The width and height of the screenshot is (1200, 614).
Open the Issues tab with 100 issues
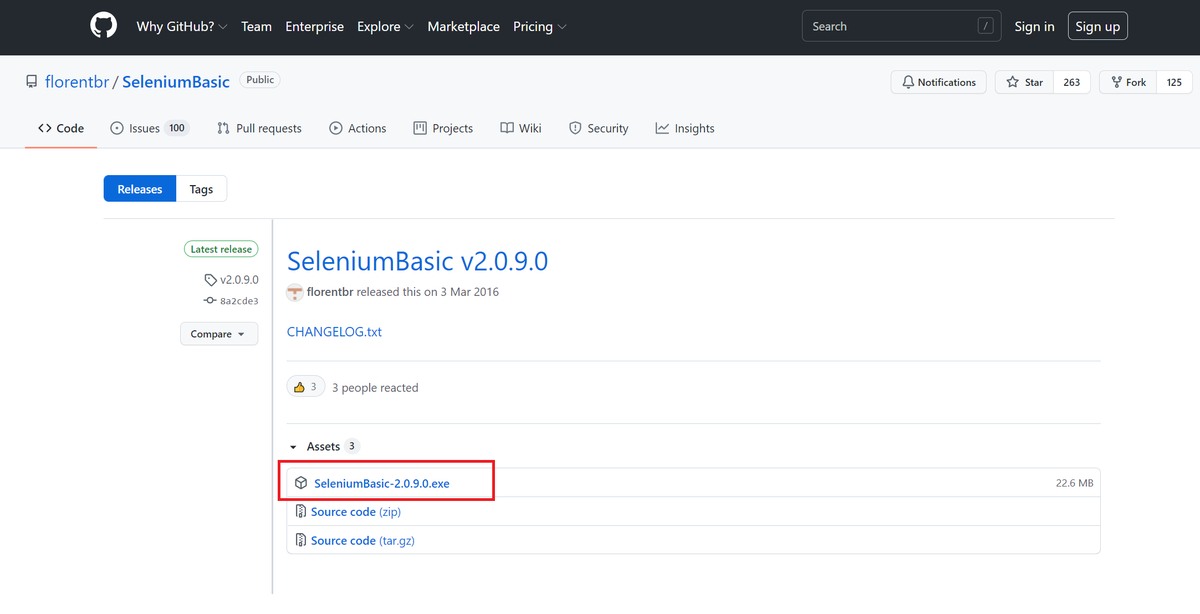coord(149,128)
